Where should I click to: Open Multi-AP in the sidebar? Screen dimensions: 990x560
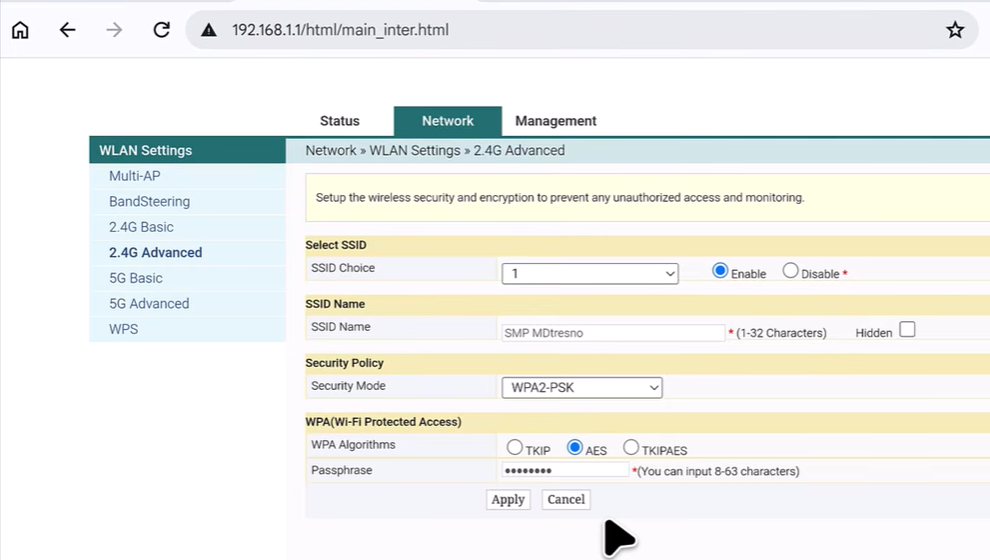[x=134, y=176]
